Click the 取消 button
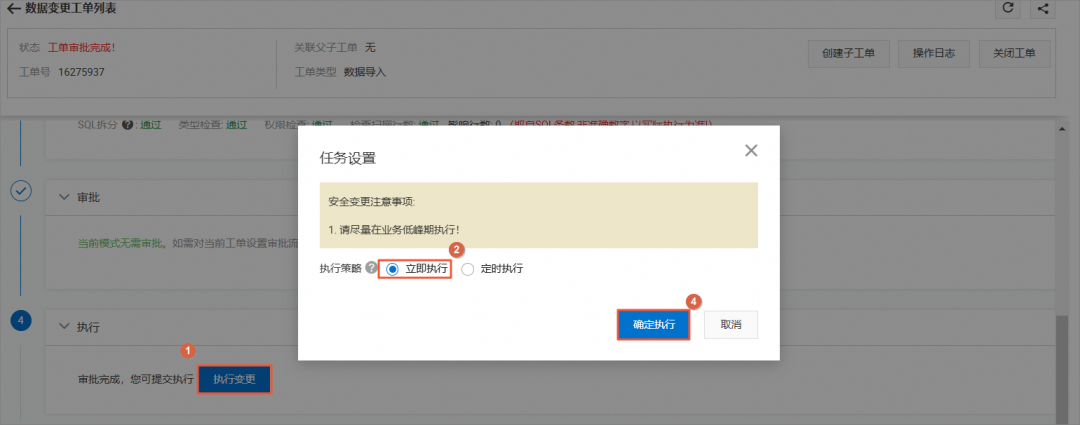 pyautogui.click(x=731, y=325)
